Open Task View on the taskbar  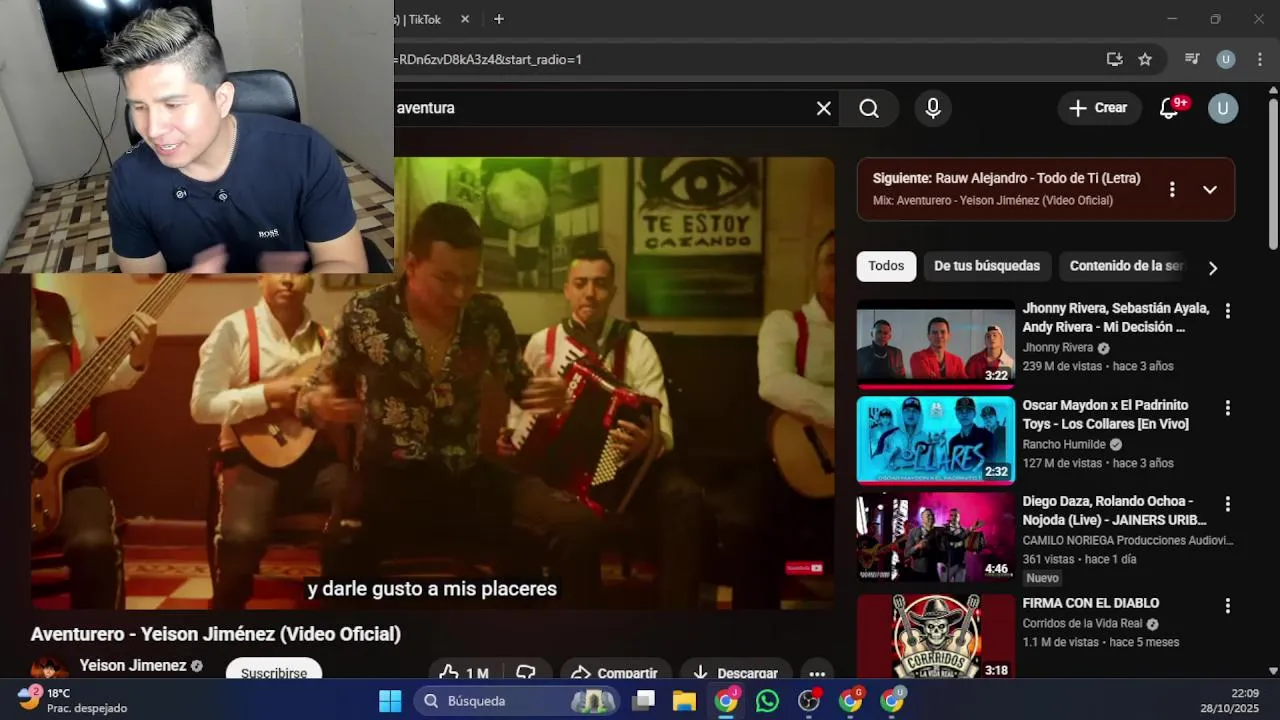[x=644, y=701]
